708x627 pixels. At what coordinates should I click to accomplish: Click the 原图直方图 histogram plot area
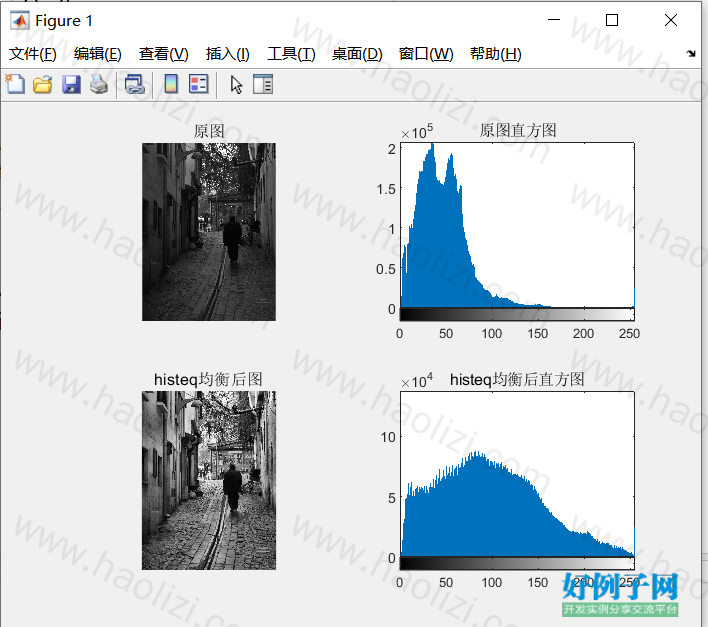click(517, 225)
